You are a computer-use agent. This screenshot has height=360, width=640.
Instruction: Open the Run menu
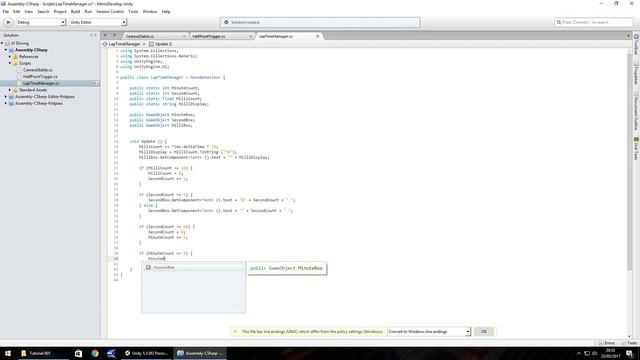click(88, 11)
